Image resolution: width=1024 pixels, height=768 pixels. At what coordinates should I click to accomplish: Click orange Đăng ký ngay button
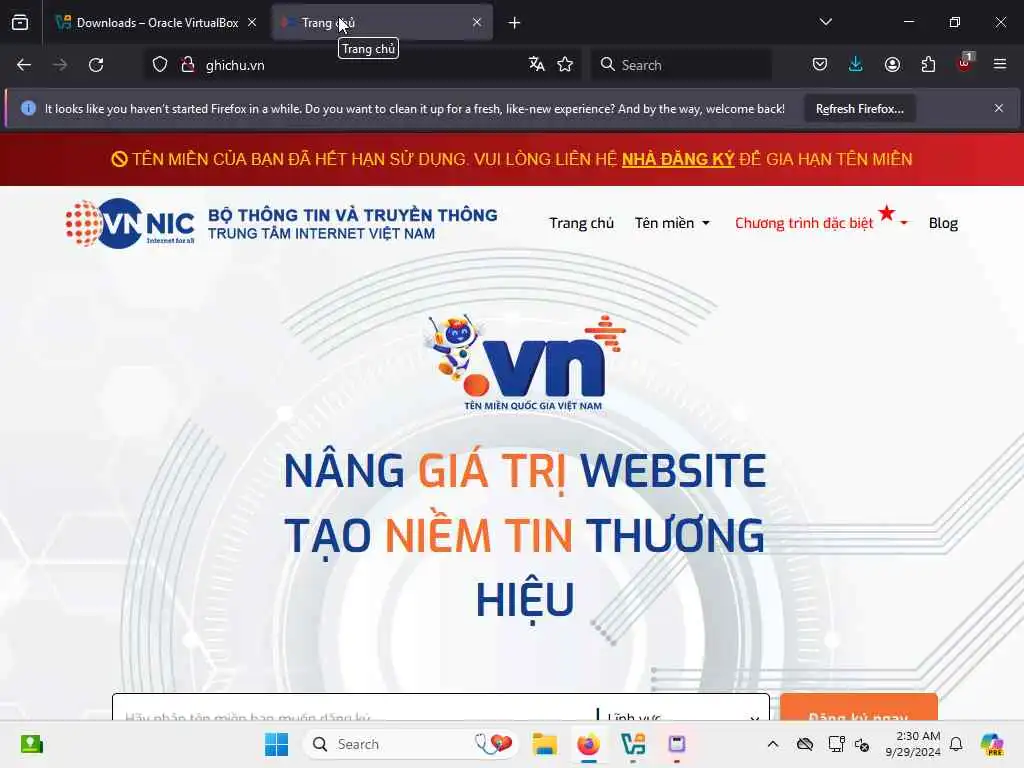859,707
